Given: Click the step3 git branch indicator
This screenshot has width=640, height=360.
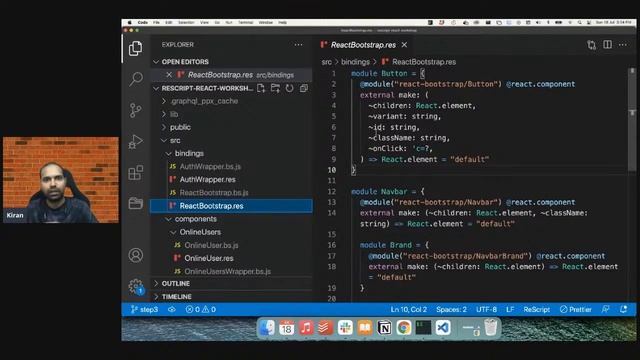Looking at the screenshot, I should point(144,309).
